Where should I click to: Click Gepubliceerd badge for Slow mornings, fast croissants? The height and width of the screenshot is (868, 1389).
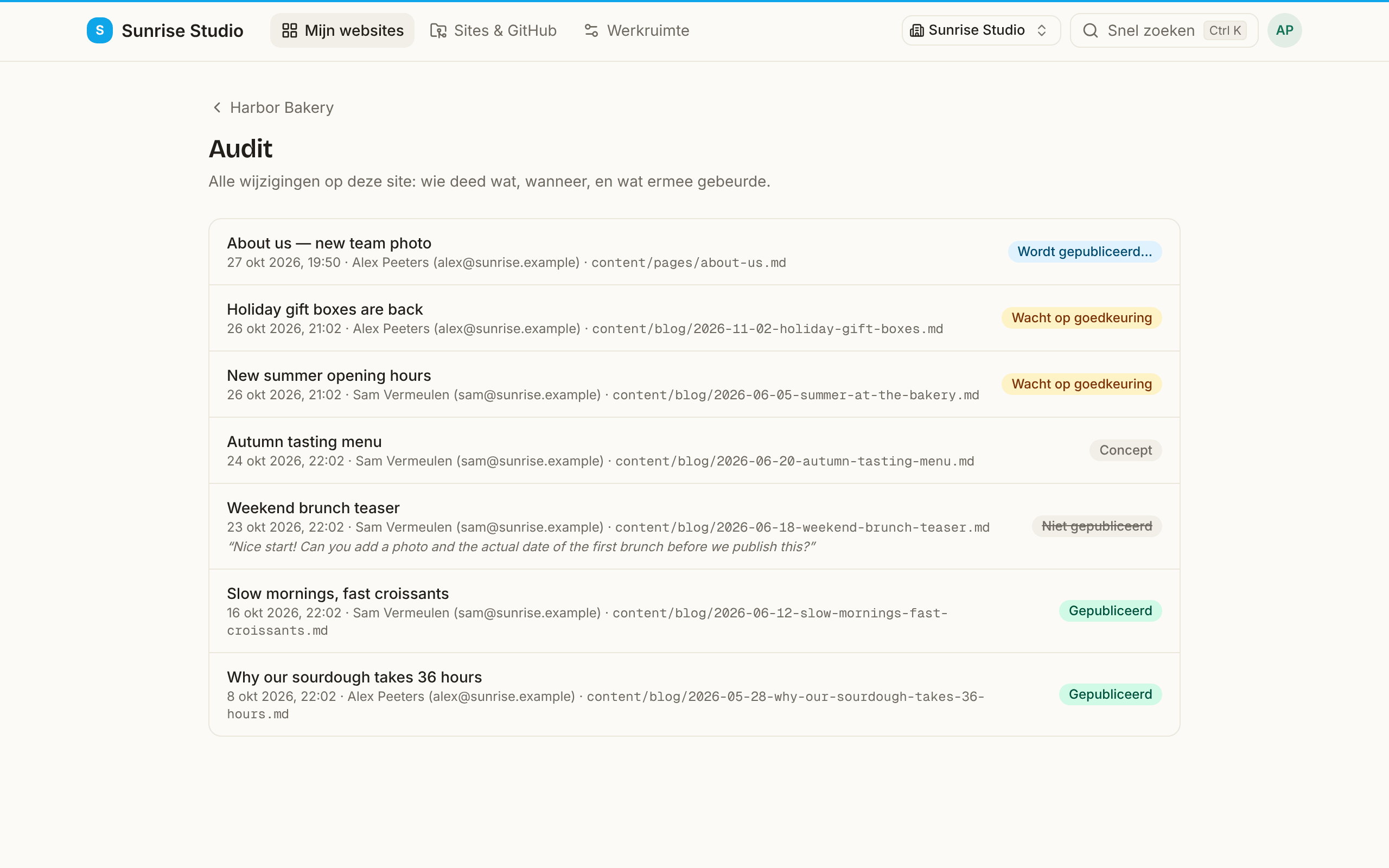(1110, 610)
